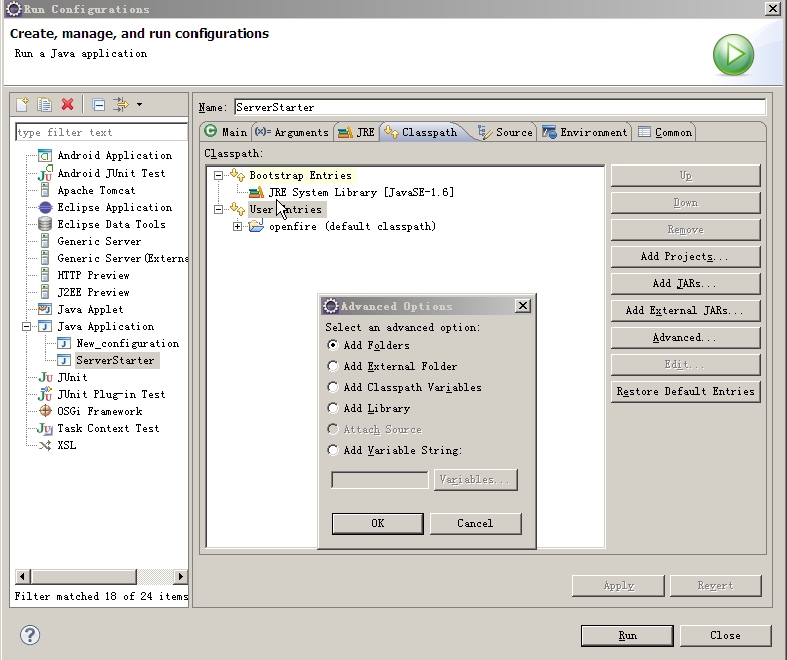Image resolution: width=787 pixels, height=660 pixels.
Task: Click the Collapse All toolbar icon
Action: (x=98, y=104)
